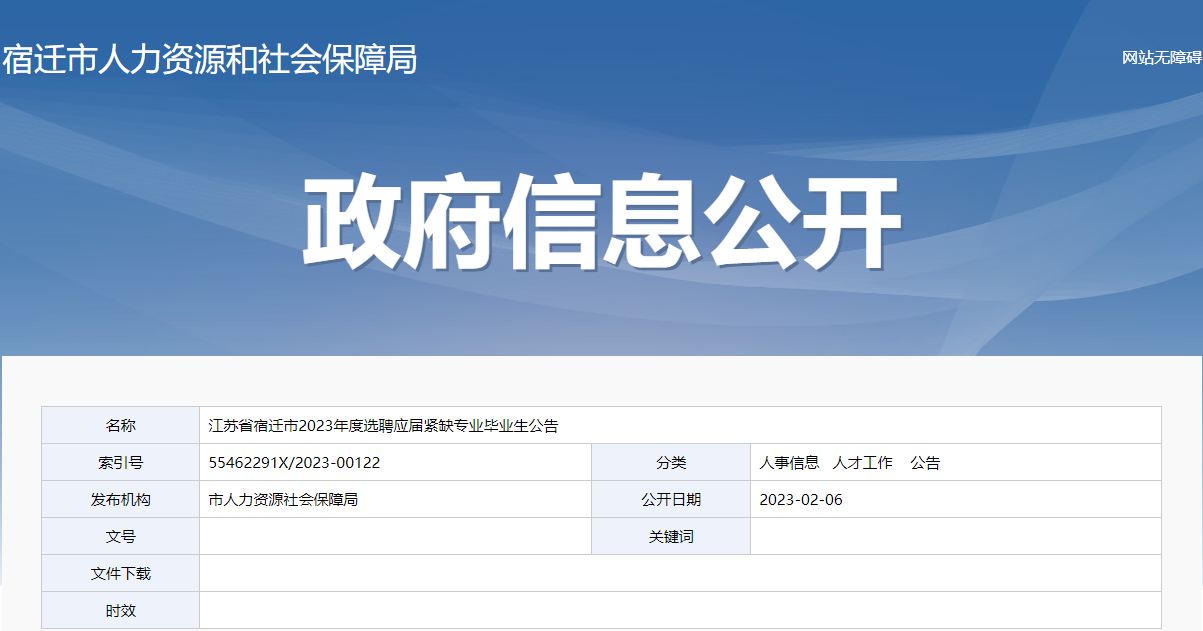Click the 公开日期 label cell
The image size is (1203, 631).
671,500
